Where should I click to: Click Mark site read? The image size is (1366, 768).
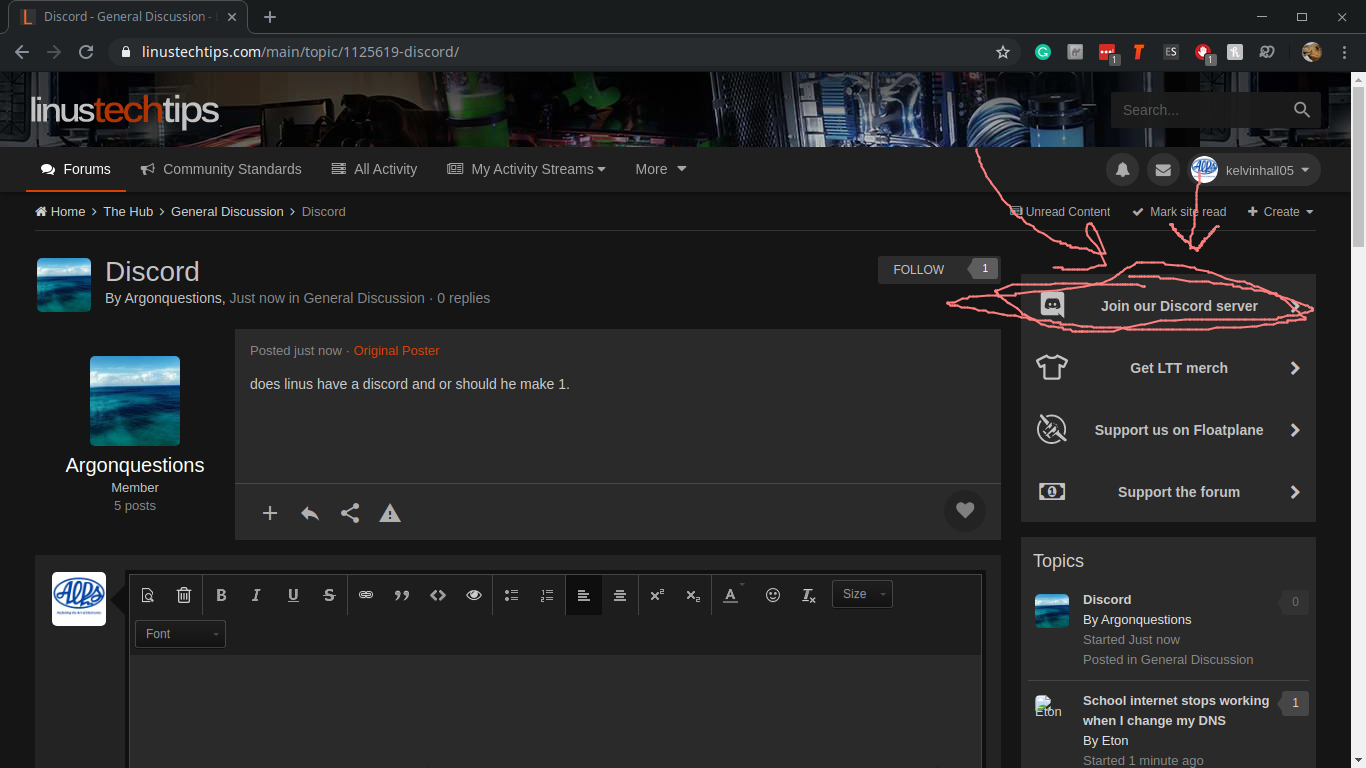tap(1179, 212)
